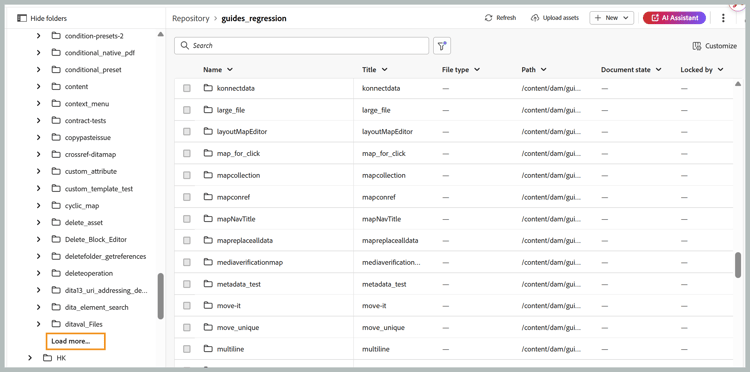The width and height of the screenshot is (750, 372).
Task: Check the move_unique row checkbox
Action: (x=187, y=328)
